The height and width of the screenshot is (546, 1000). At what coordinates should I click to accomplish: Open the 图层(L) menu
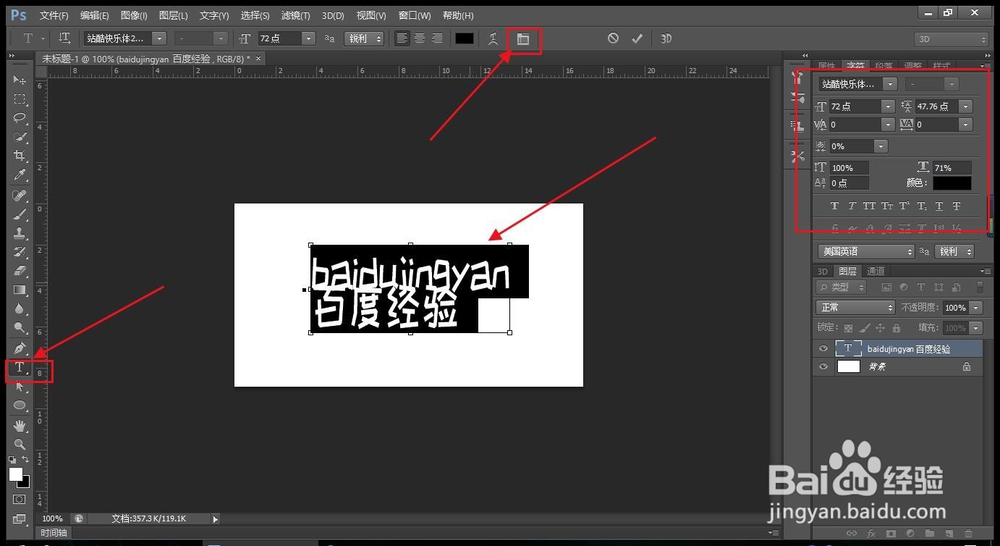click(x=173, y=15)
